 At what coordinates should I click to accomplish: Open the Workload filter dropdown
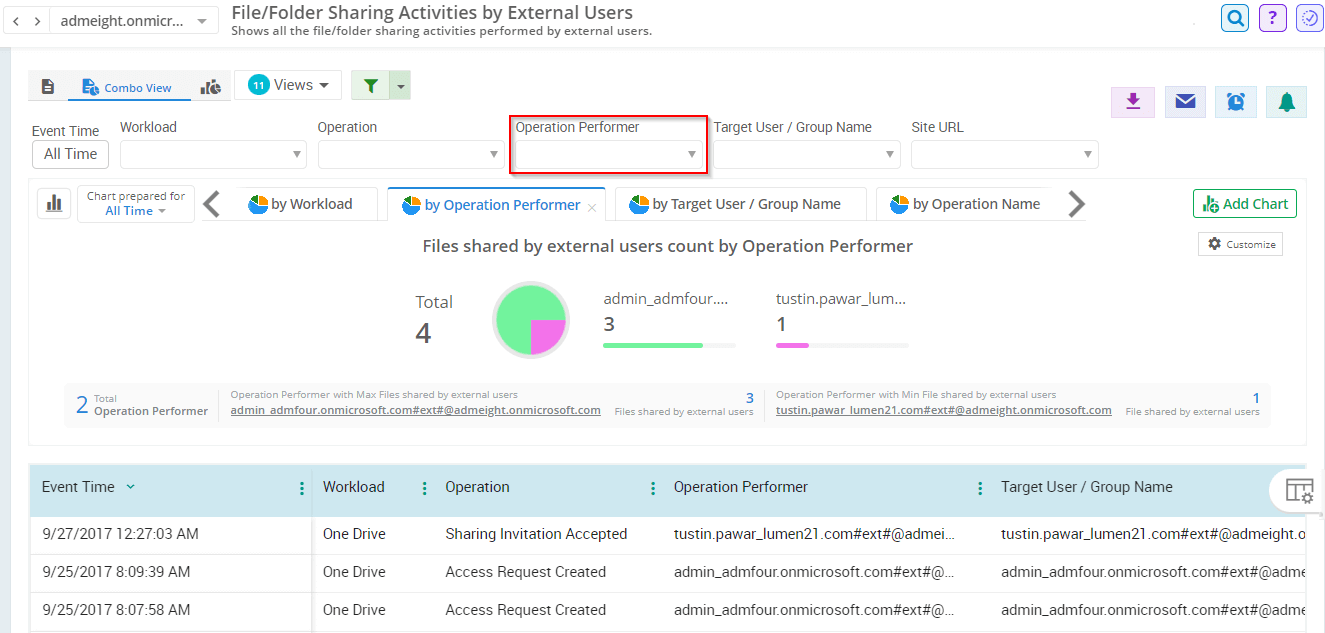tap(212, 155)
